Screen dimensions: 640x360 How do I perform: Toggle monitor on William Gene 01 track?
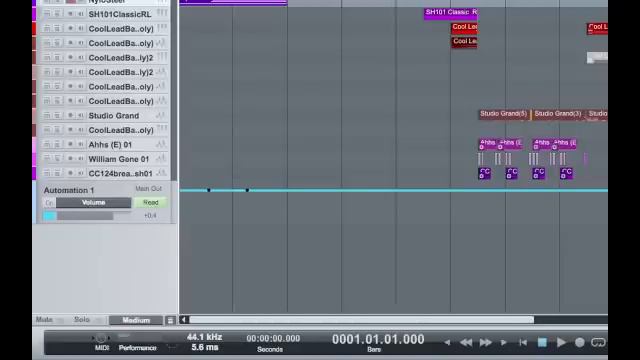(80, 159)
